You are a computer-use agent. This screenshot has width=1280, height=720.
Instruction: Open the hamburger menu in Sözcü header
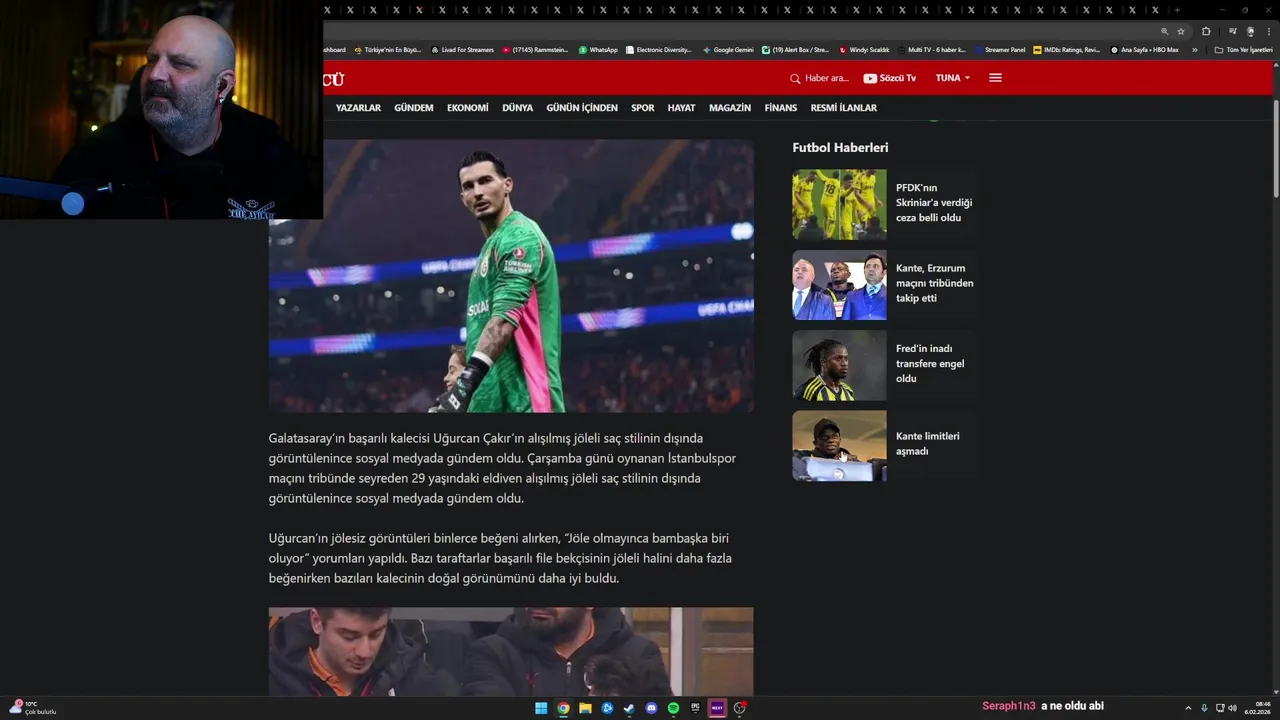[995, 78]
